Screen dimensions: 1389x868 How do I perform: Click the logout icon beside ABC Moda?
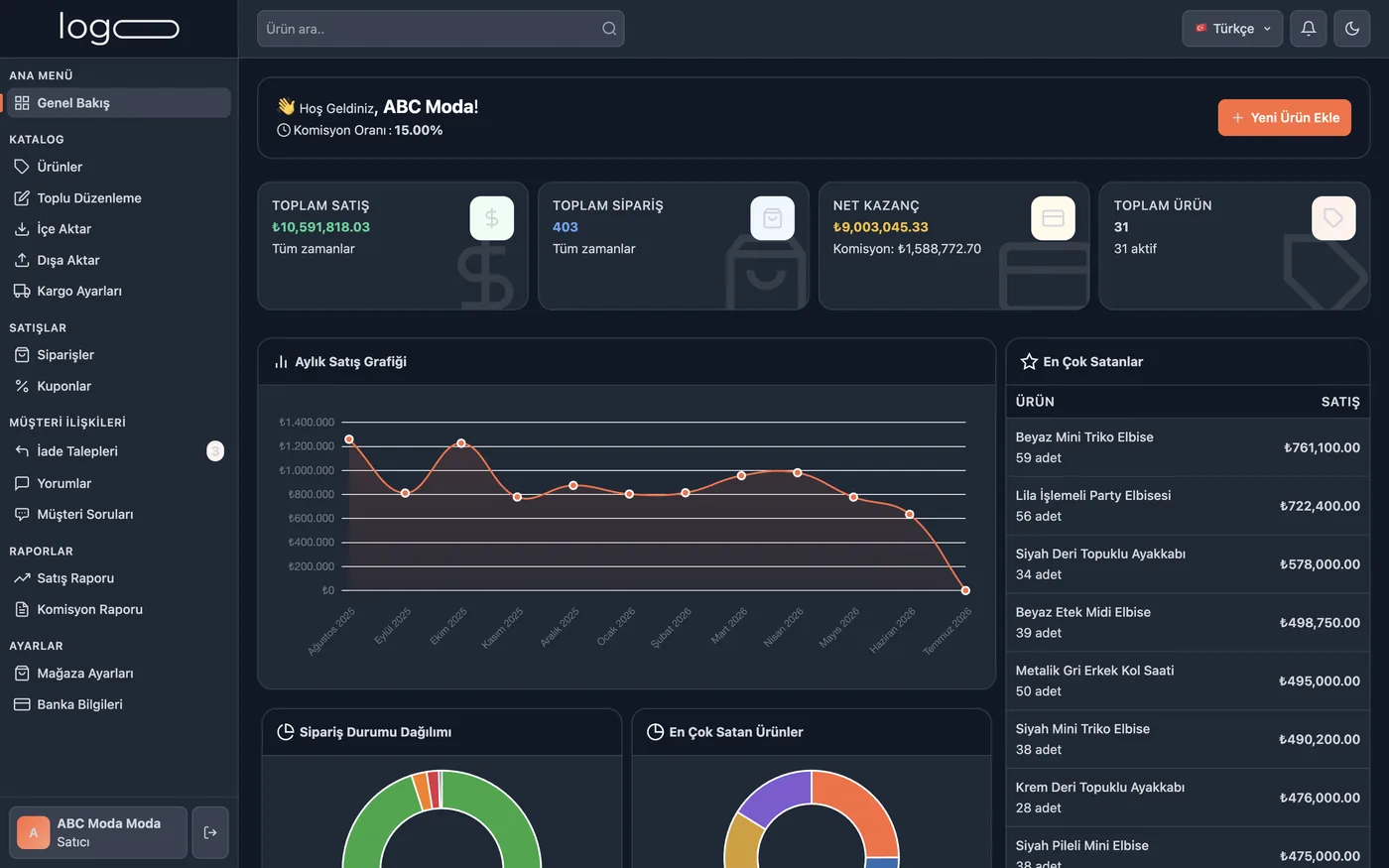click(210, 832)
